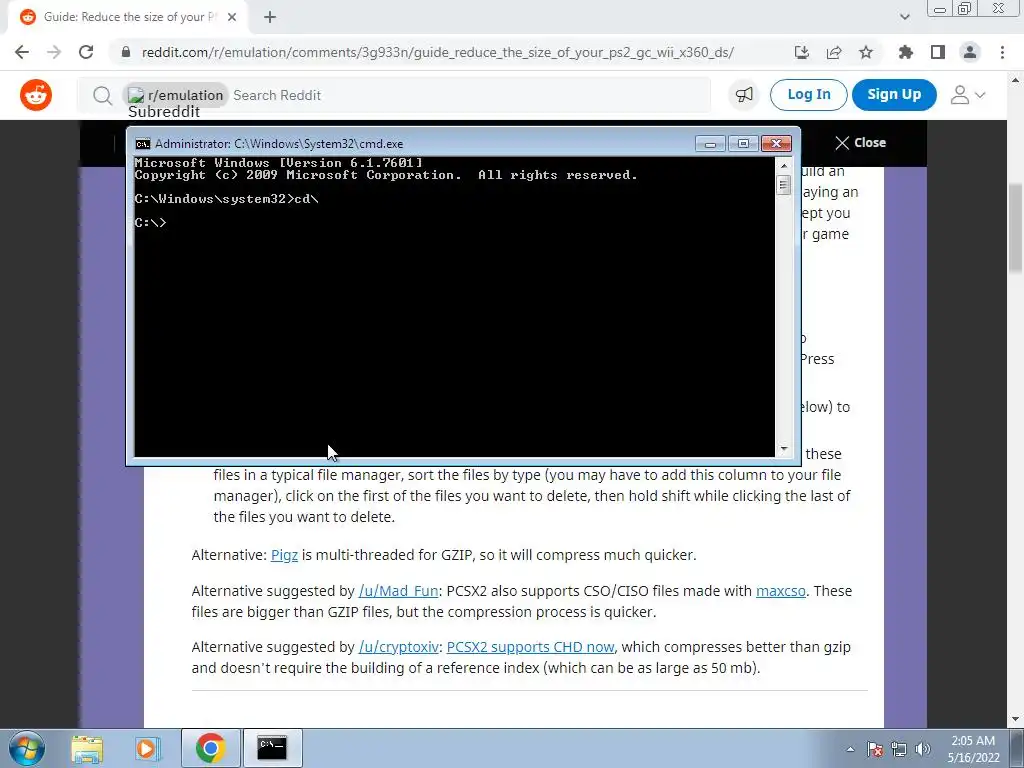
Task: Click the address bar lock icon
Action: click(126, 52)
